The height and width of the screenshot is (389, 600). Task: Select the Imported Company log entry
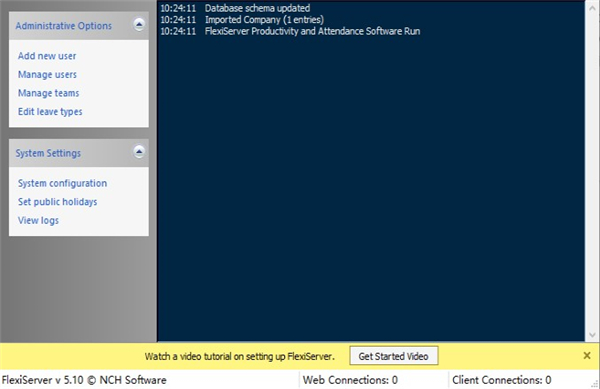click(x=242, y=20)
